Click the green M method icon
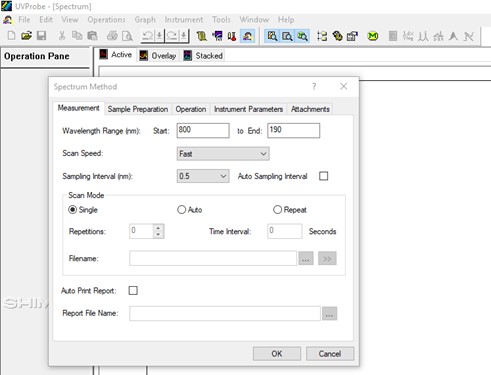The width and height of the screenshot is (491, 375). (373, 36)
